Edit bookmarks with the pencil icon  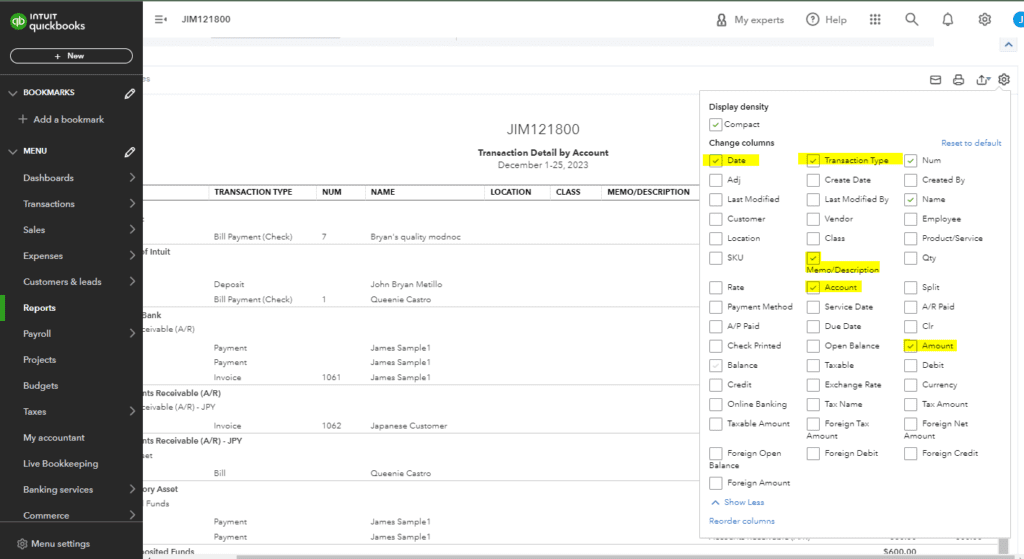(x=130, y=93)
